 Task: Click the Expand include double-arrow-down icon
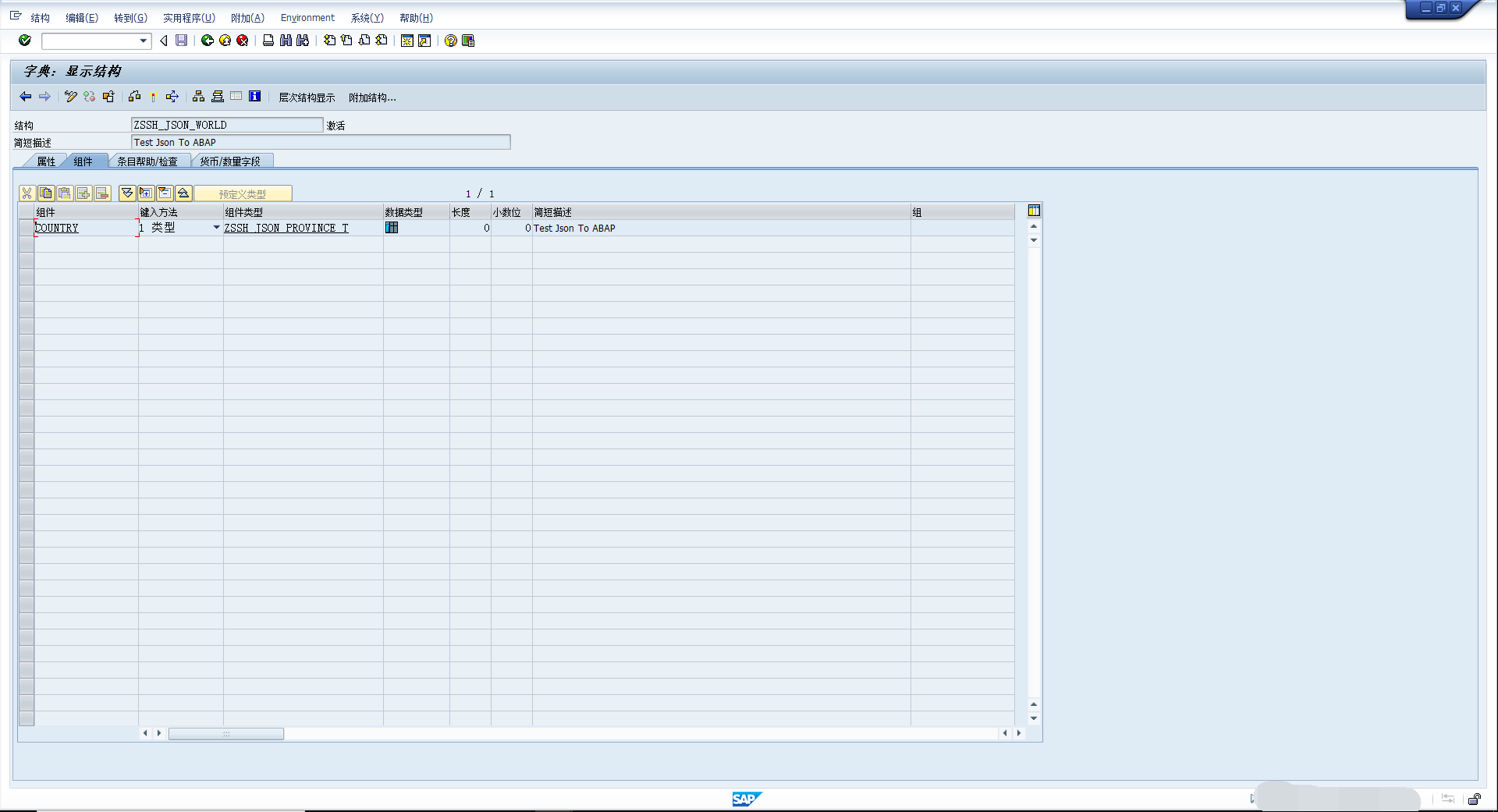pos(127,193)
